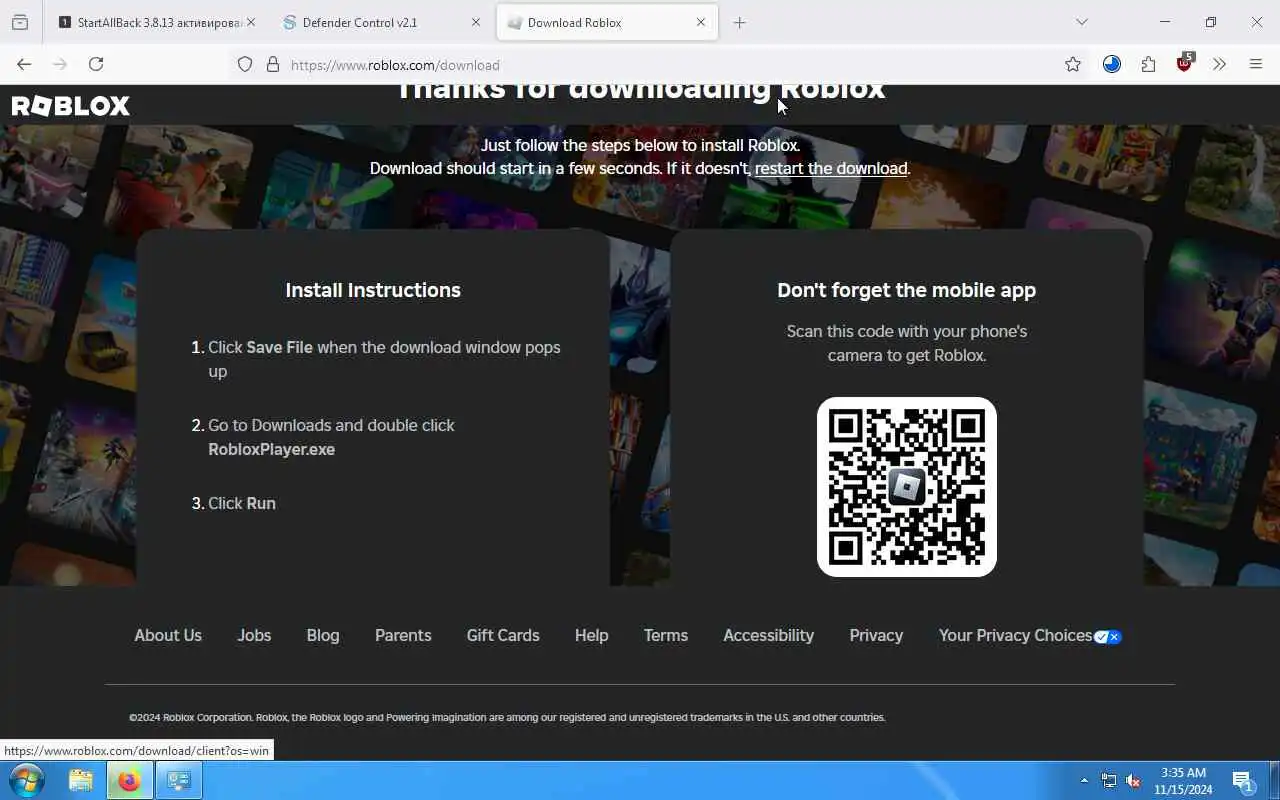The image size is (1280, 800).
Task: Open the Terms footer link
Action: point(666,635)
